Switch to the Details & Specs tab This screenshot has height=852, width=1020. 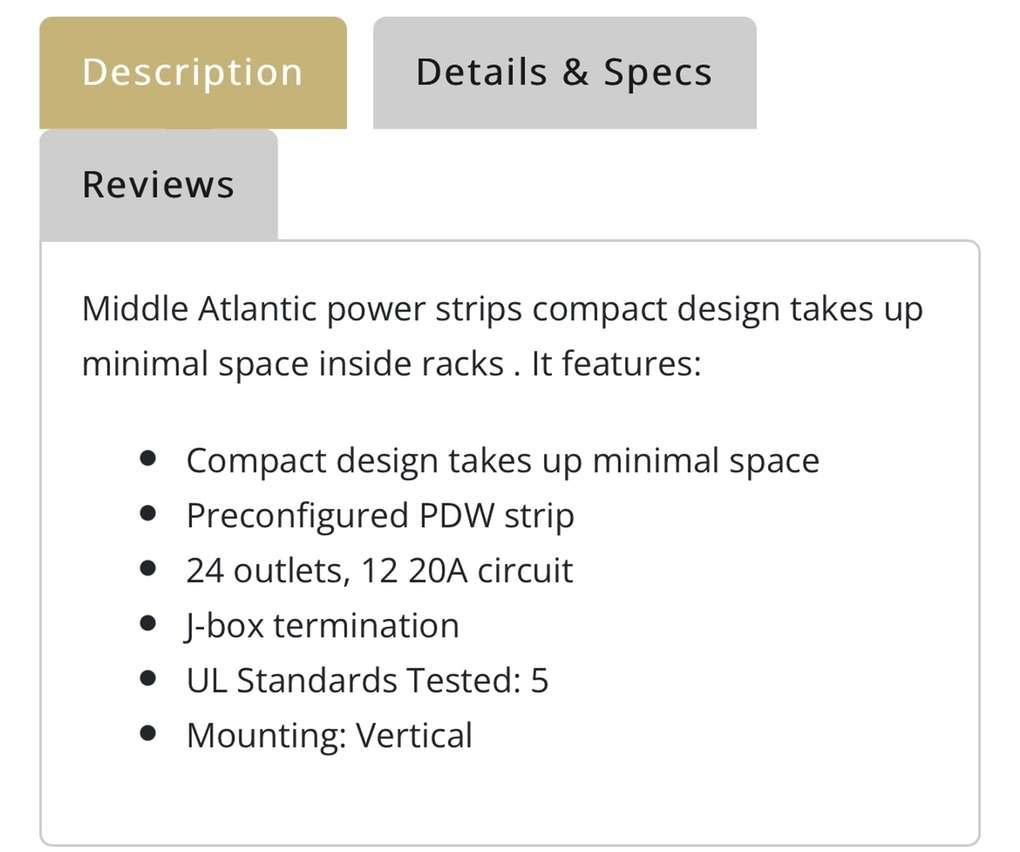click(x=564, y=73)
